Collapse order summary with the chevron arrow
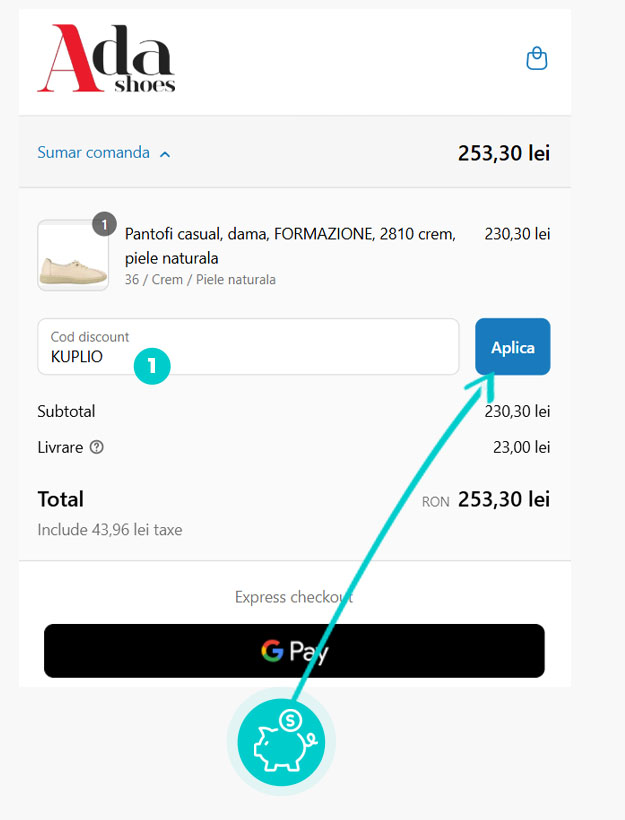625x820 pixels. [x=165, y=154]
